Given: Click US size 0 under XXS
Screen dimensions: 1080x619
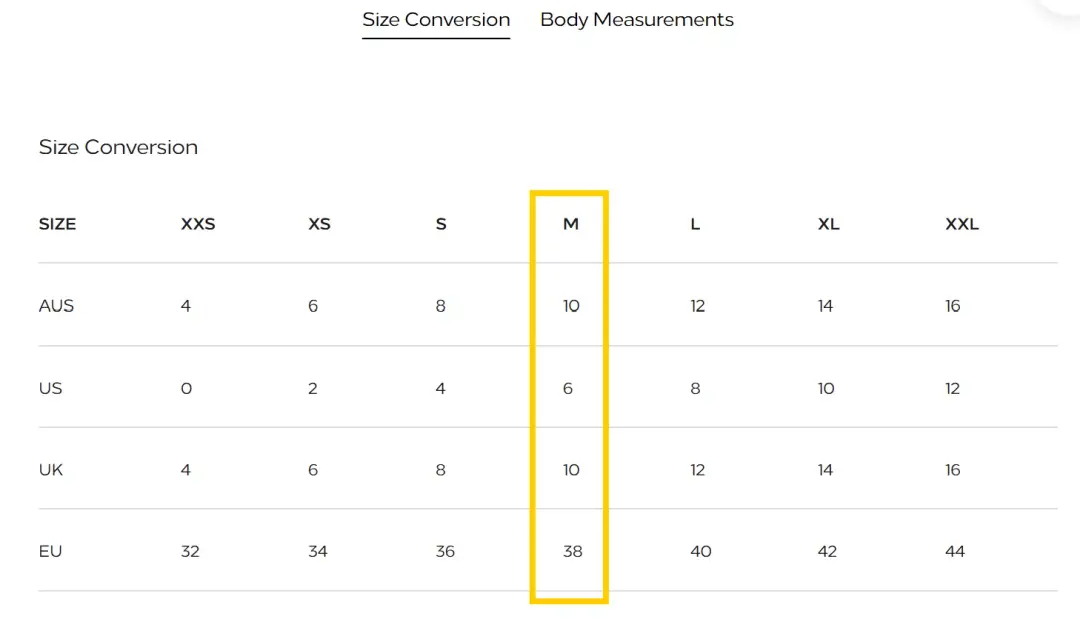Looking at the screenshot, I should [x=186, y=388].
